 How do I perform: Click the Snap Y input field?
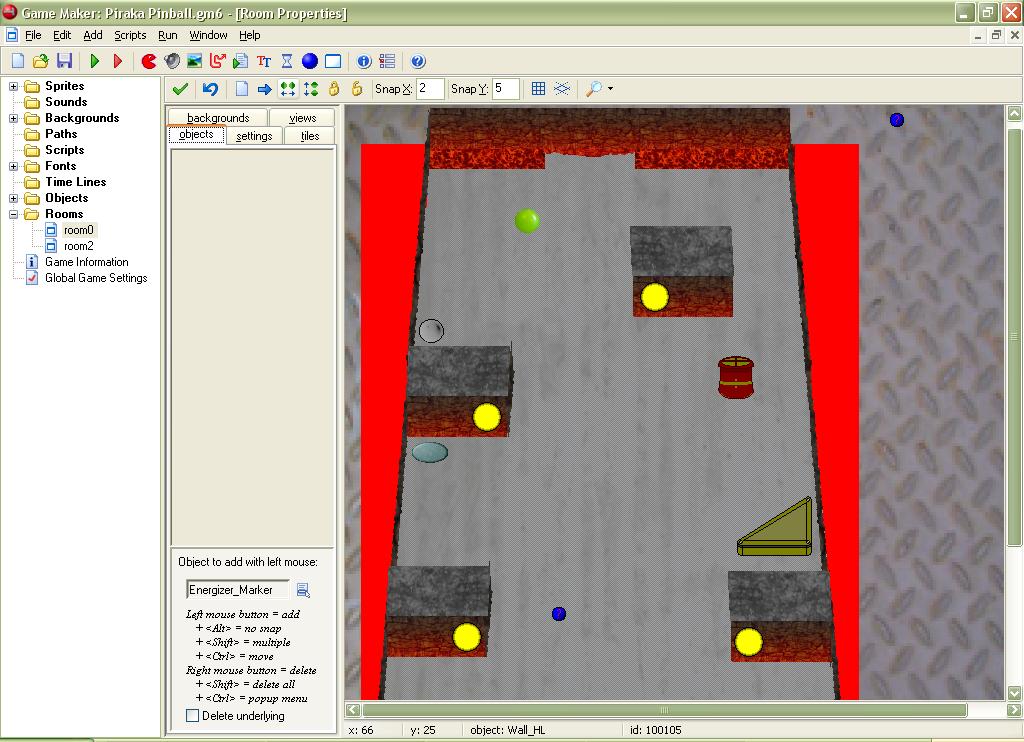click(506, 88)
